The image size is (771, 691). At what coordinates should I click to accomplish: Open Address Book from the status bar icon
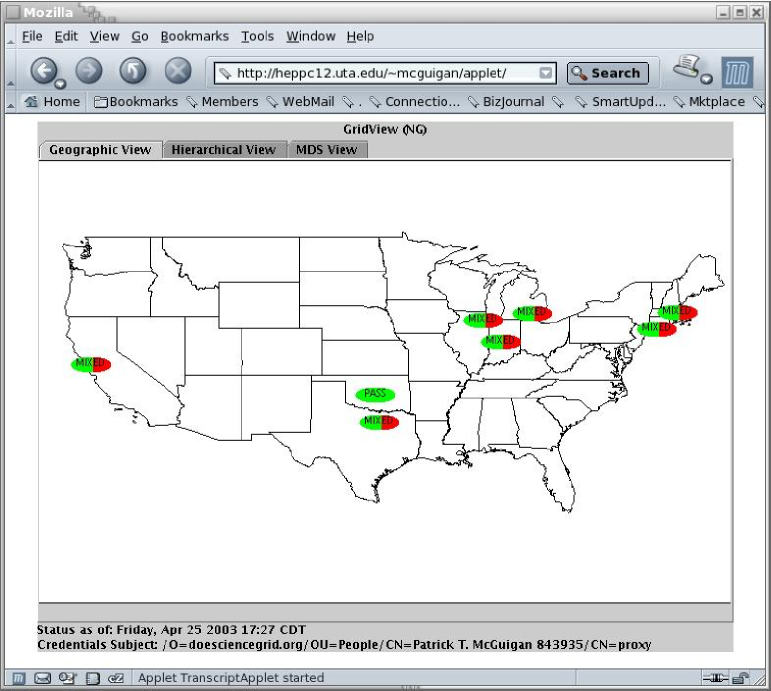pyautogui.click(x=92, y=678)
